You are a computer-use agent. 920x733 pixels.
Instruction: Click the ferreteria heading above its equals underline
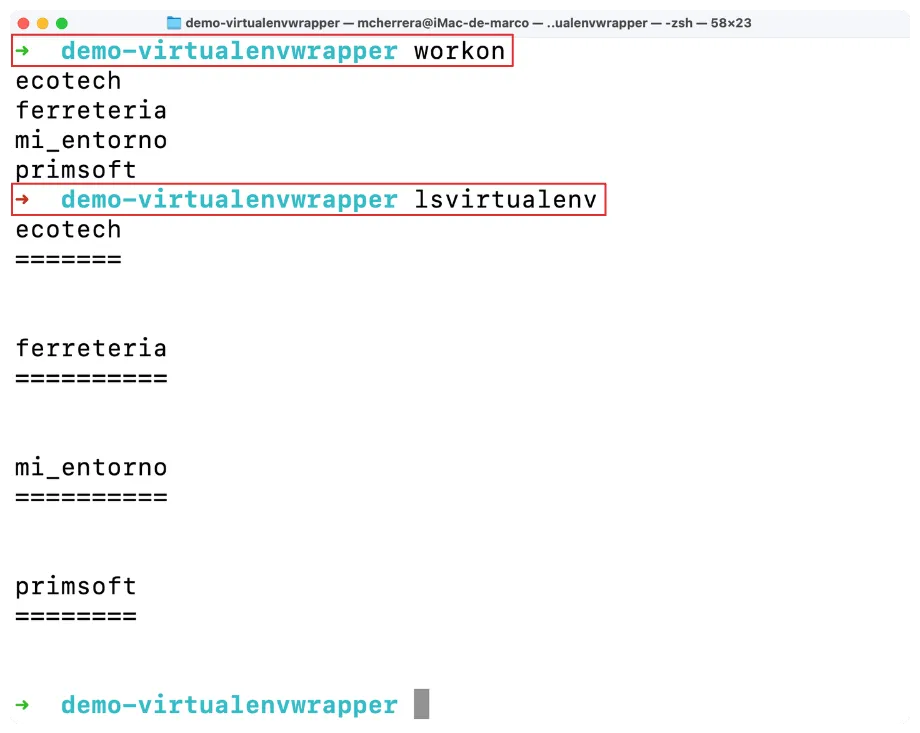pyautogui.click(x=91, y=349)
